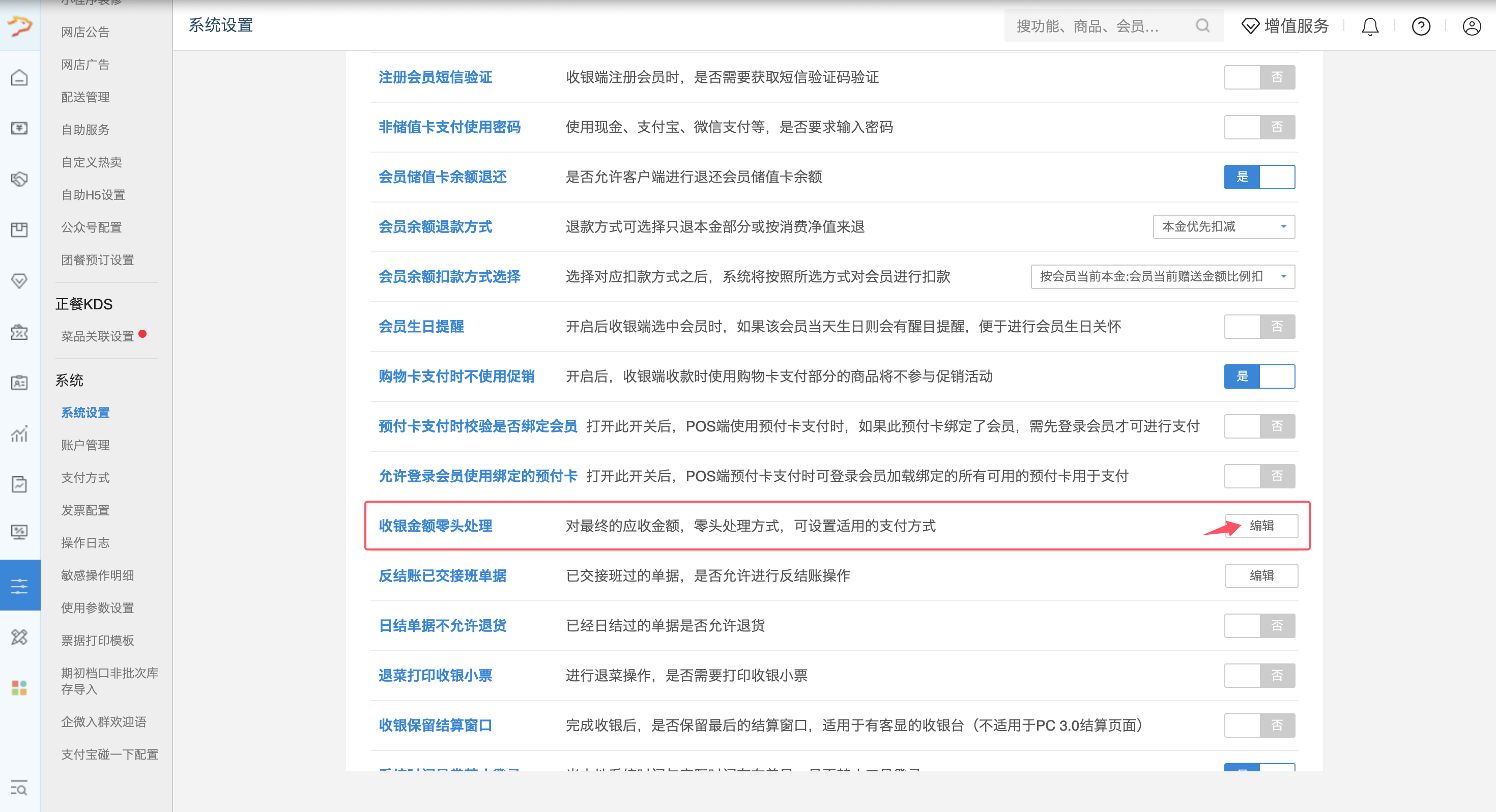Click 编辑 for 收银金额零头处理

[x=1261, y=526]
